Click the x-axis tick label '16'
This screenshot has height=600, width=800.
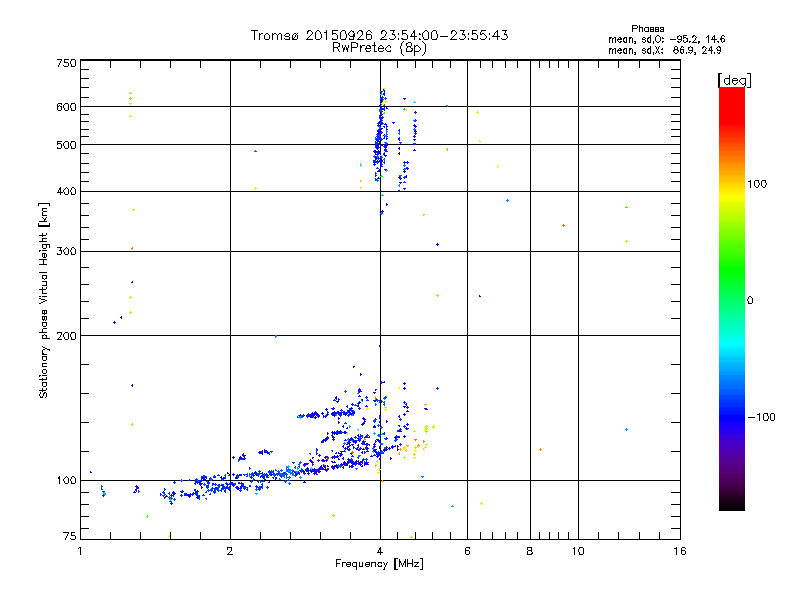point(680,551)
